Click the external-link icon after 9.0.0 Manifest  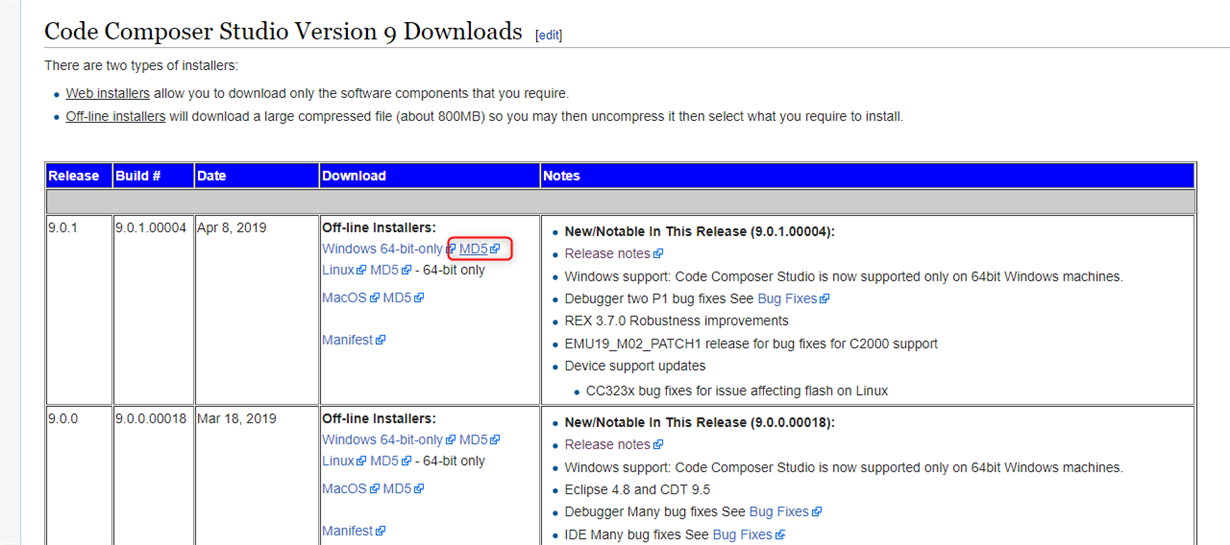point(381,532)
